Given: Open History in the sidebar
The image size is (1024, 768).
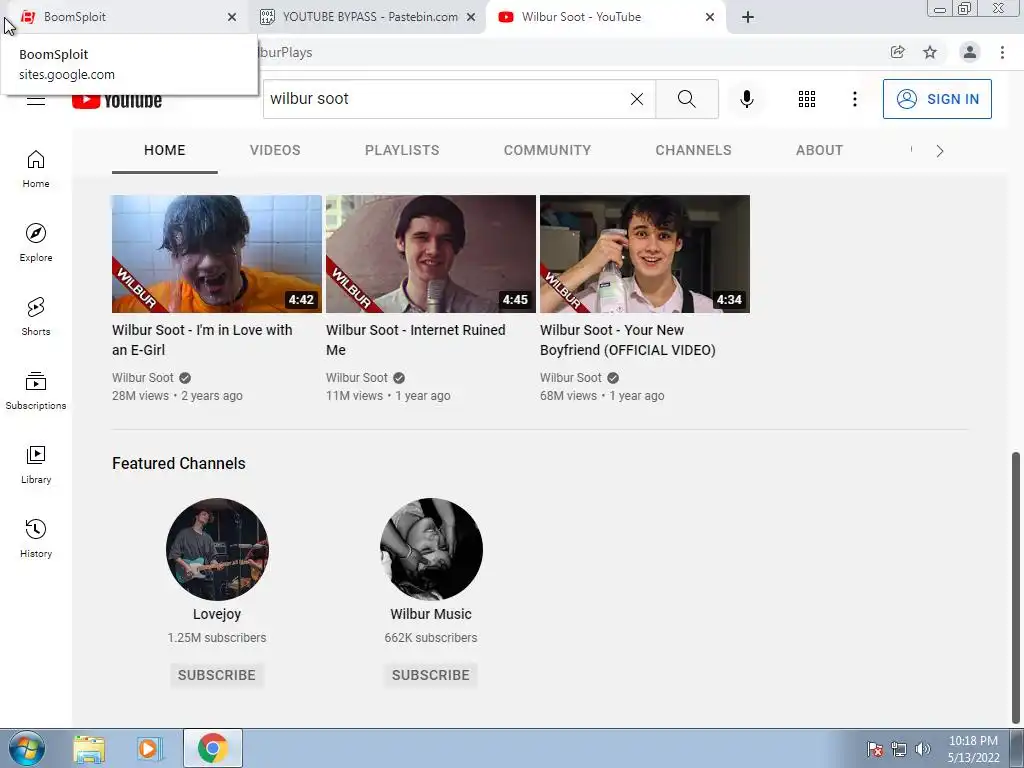Looking at the screenshot, I should [x=36, y=538].
